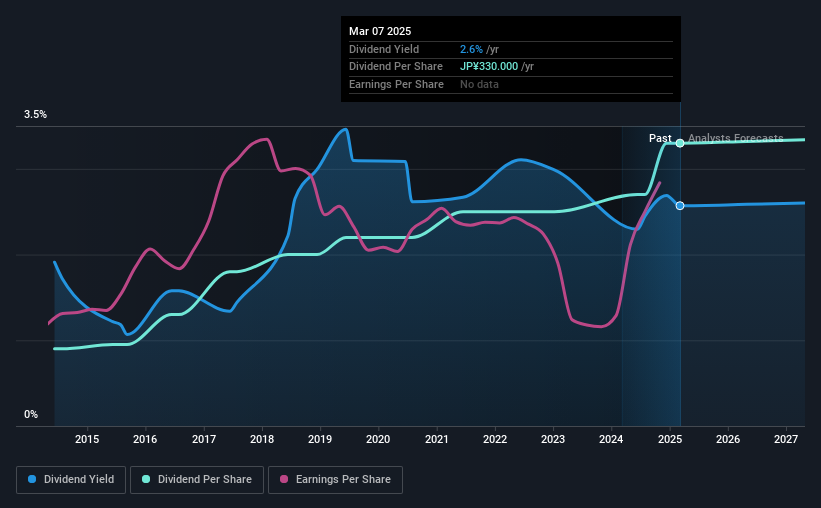The height and width of the screenshot is (508, 821).
Task: Click the 2020 x-axis label
Action: pyautogui.click(x=378, y=439)
